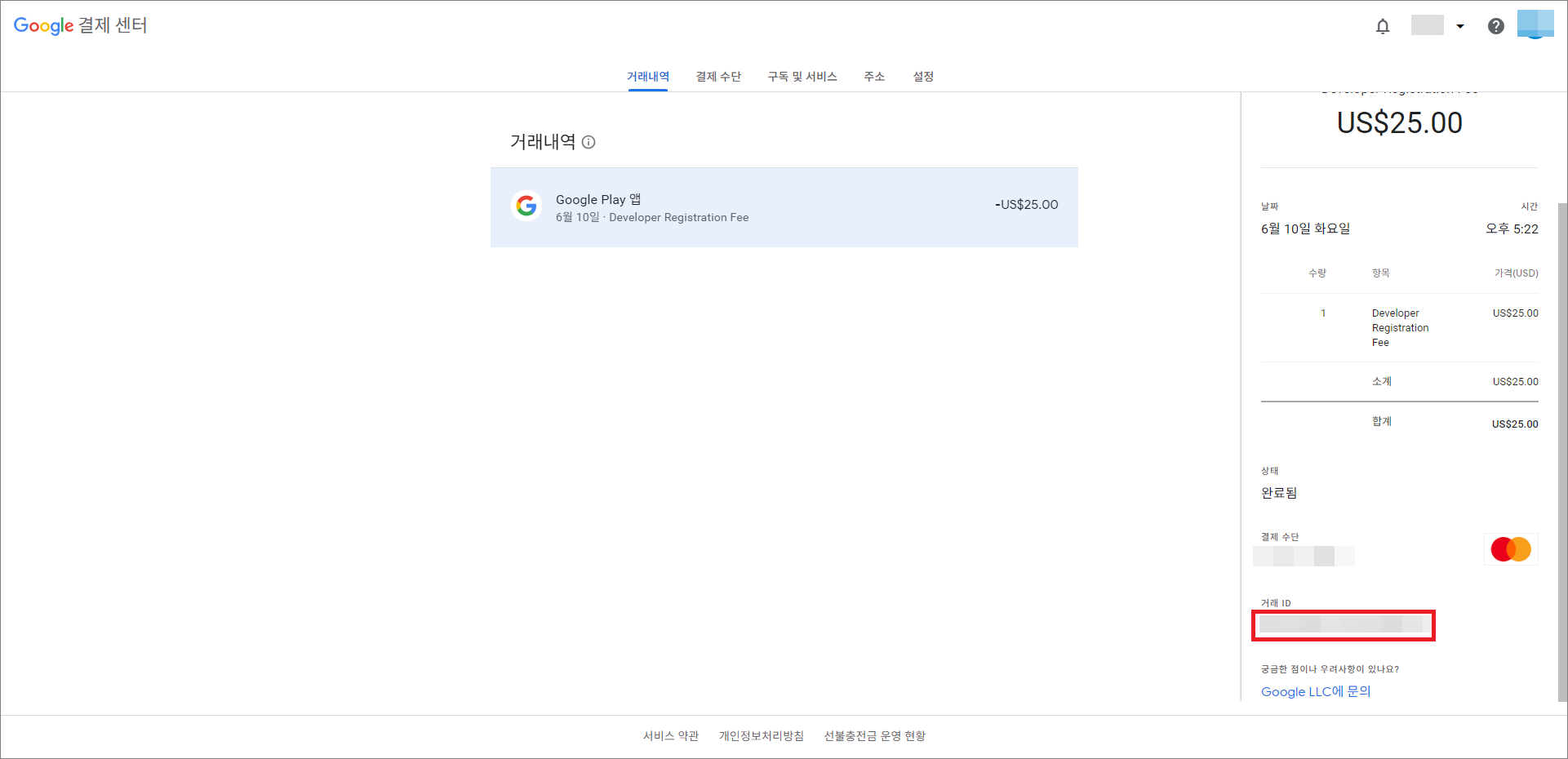This screenshot has height=759, width=1568.
Task: Open the 개인정보처리방침 footer link
Action: pyautogui.click(x=762, y=736)
